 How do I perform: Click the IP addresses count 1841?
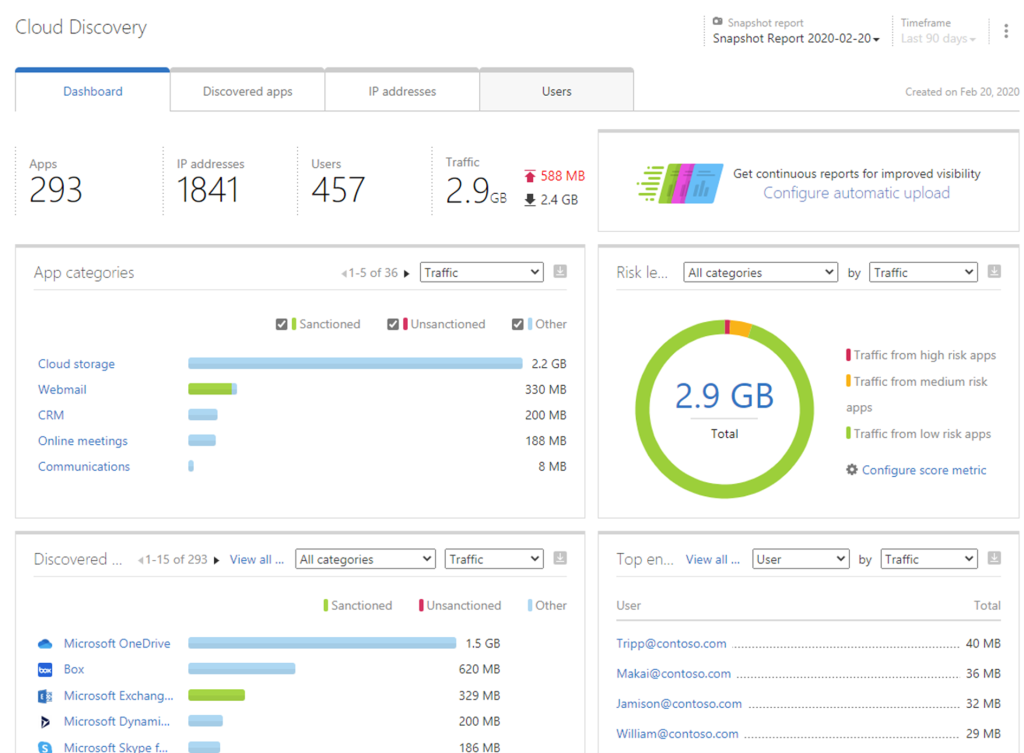(207, 190)
